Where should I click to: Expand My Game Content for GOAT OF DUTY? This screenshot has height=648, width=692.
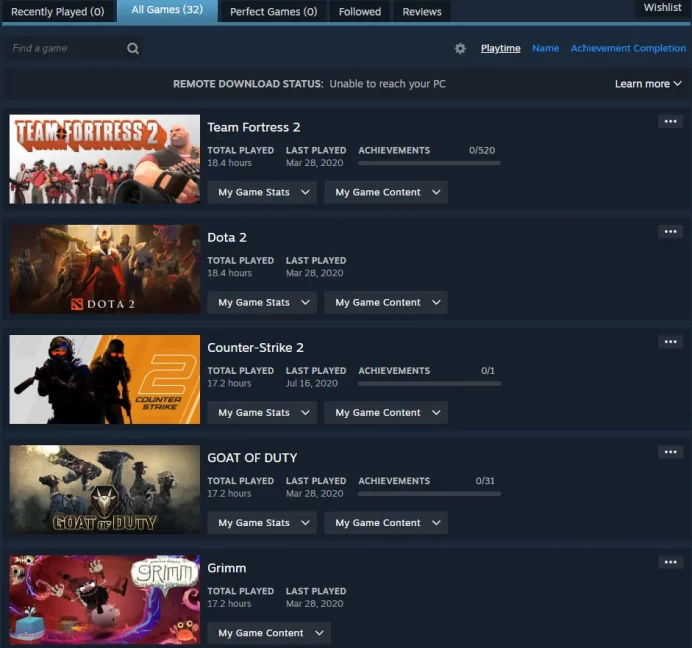[386, 523]
